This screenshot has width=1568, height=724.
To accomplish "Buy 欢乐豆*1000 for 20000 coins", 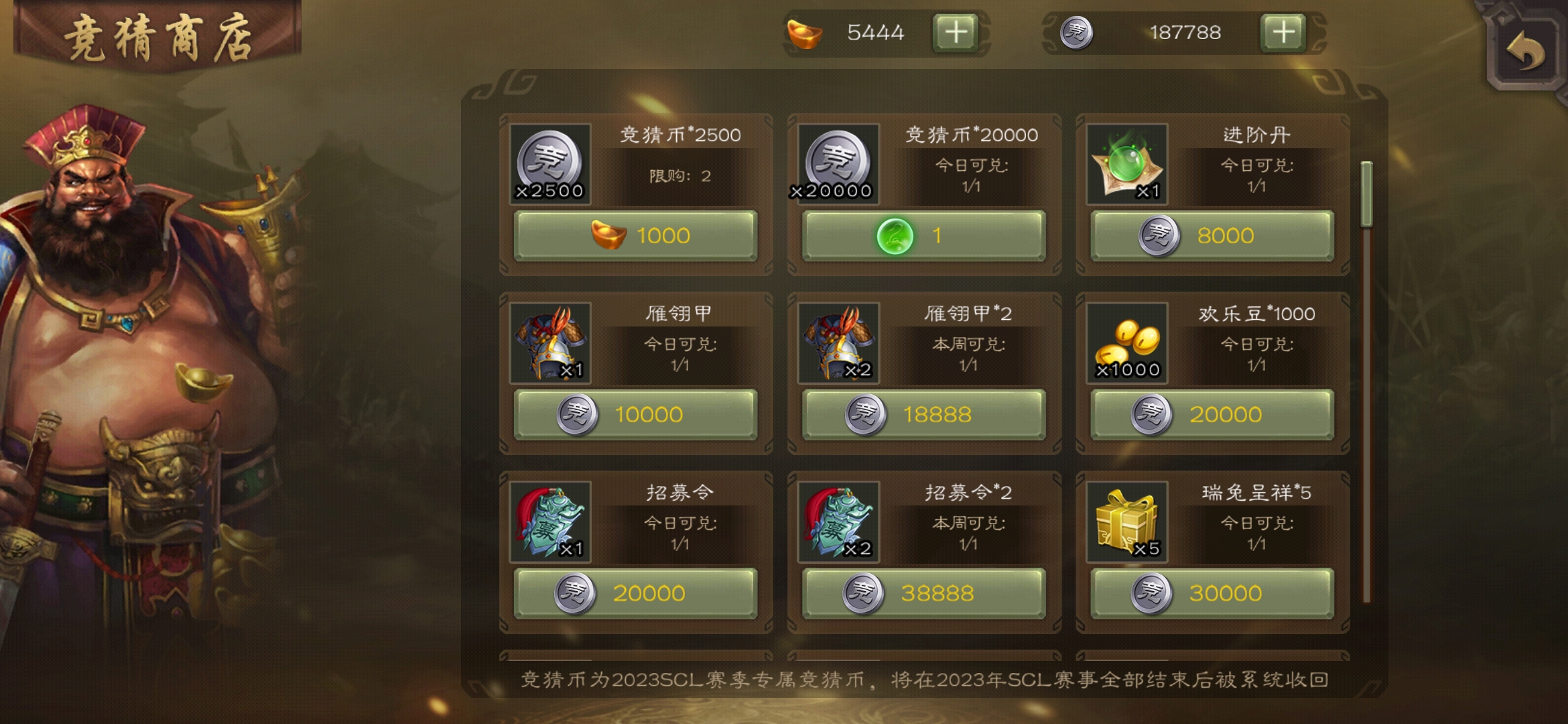I will pos(1212,414).
